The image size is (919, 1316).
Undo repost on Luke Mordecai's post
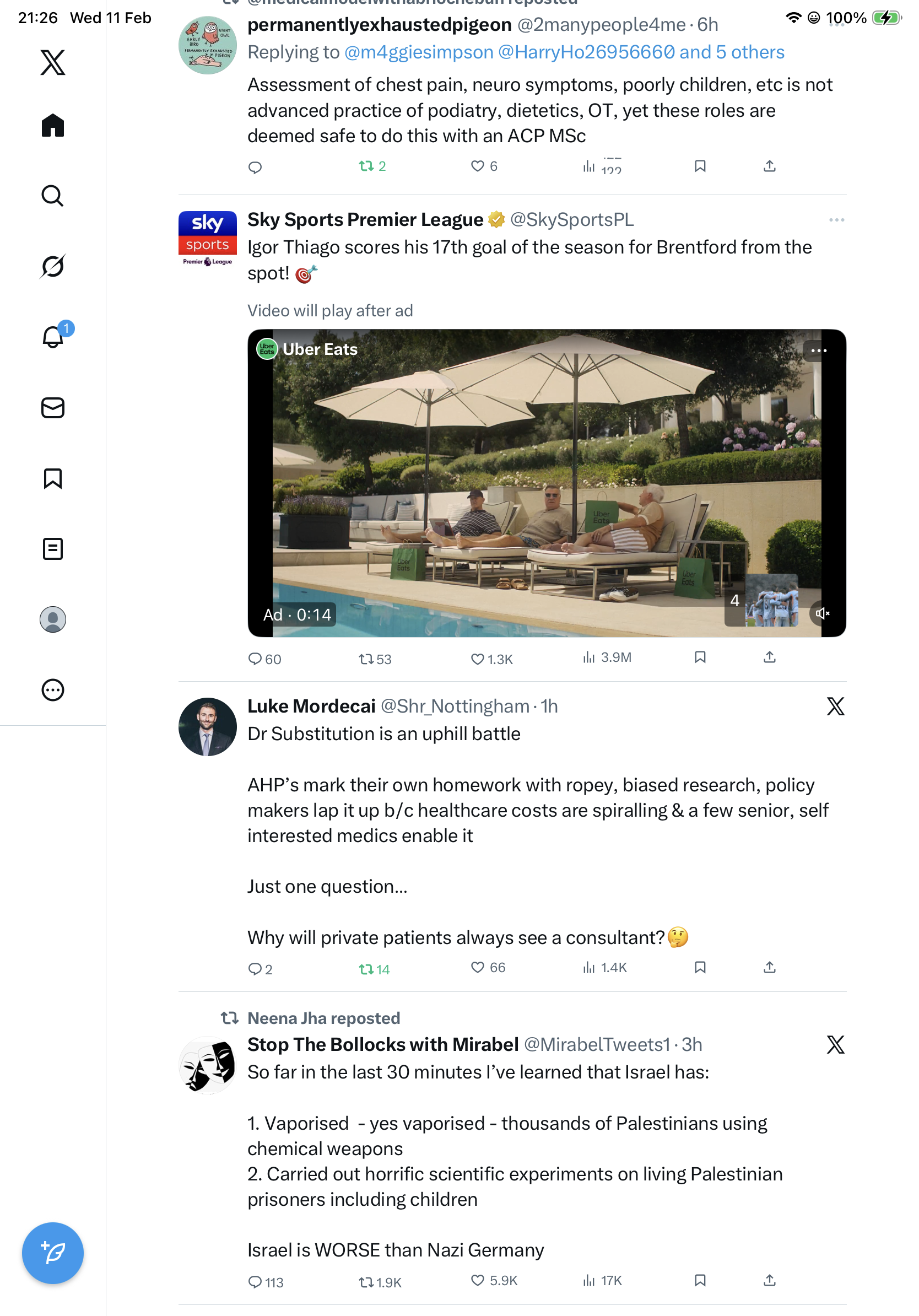tap(366, 969)
